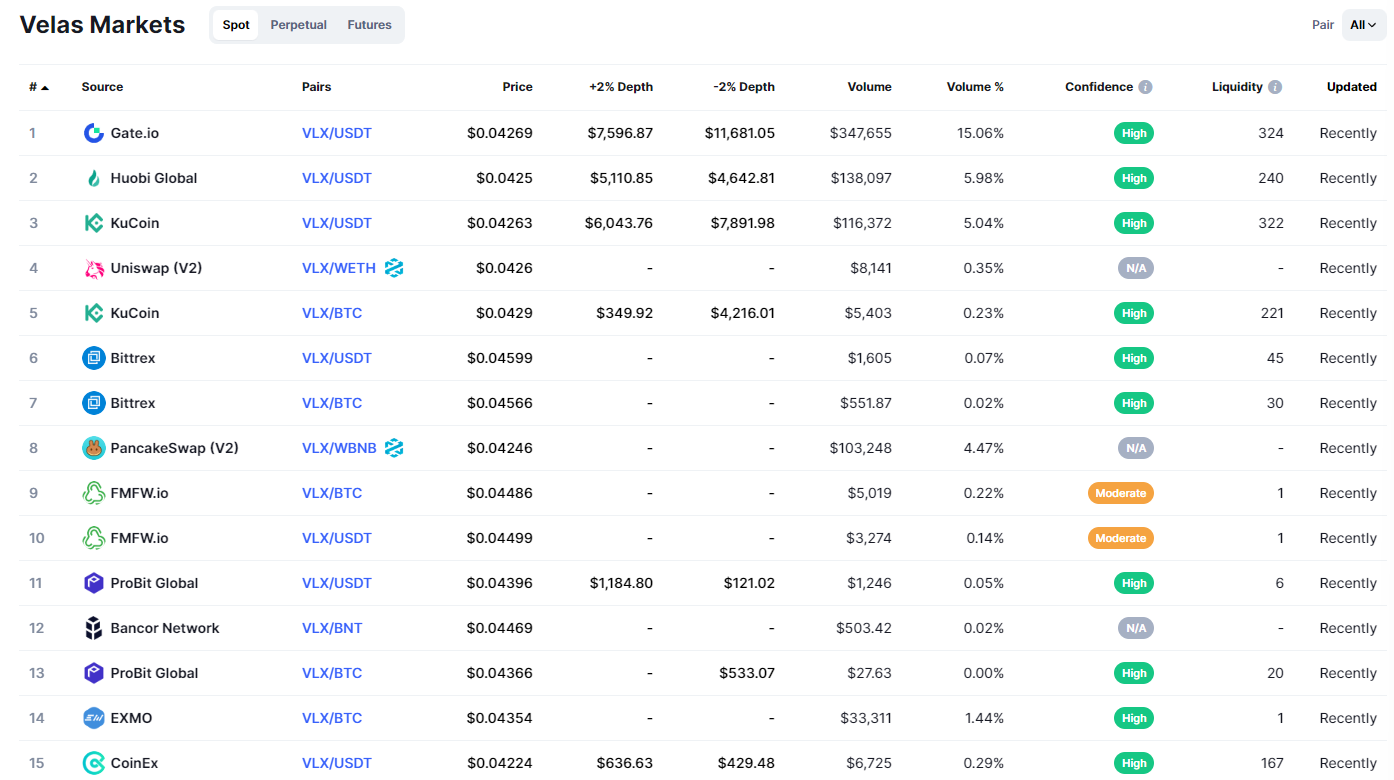Open the Pair All dropdown
Image resolution: width=1394 pixels, height=780 pixels.
click(x=1364, y=25)
